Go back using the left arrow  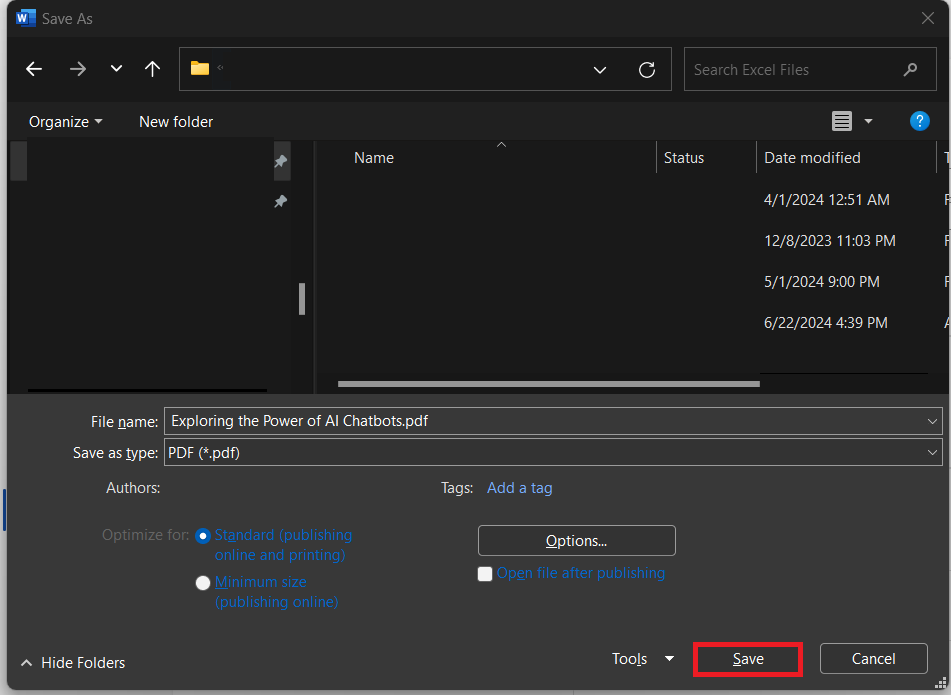(x=34, y=69)
